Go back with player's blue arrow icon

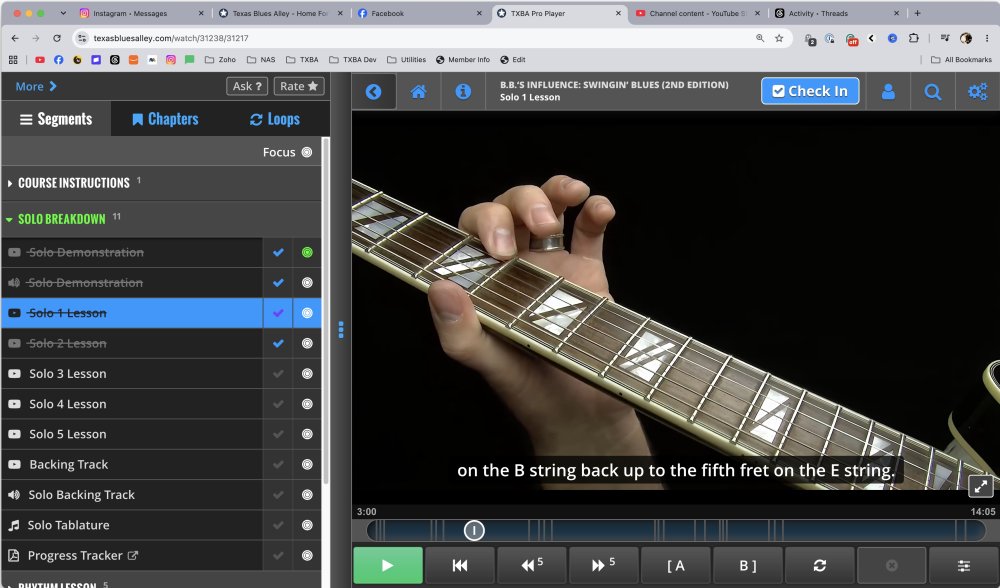373,92
